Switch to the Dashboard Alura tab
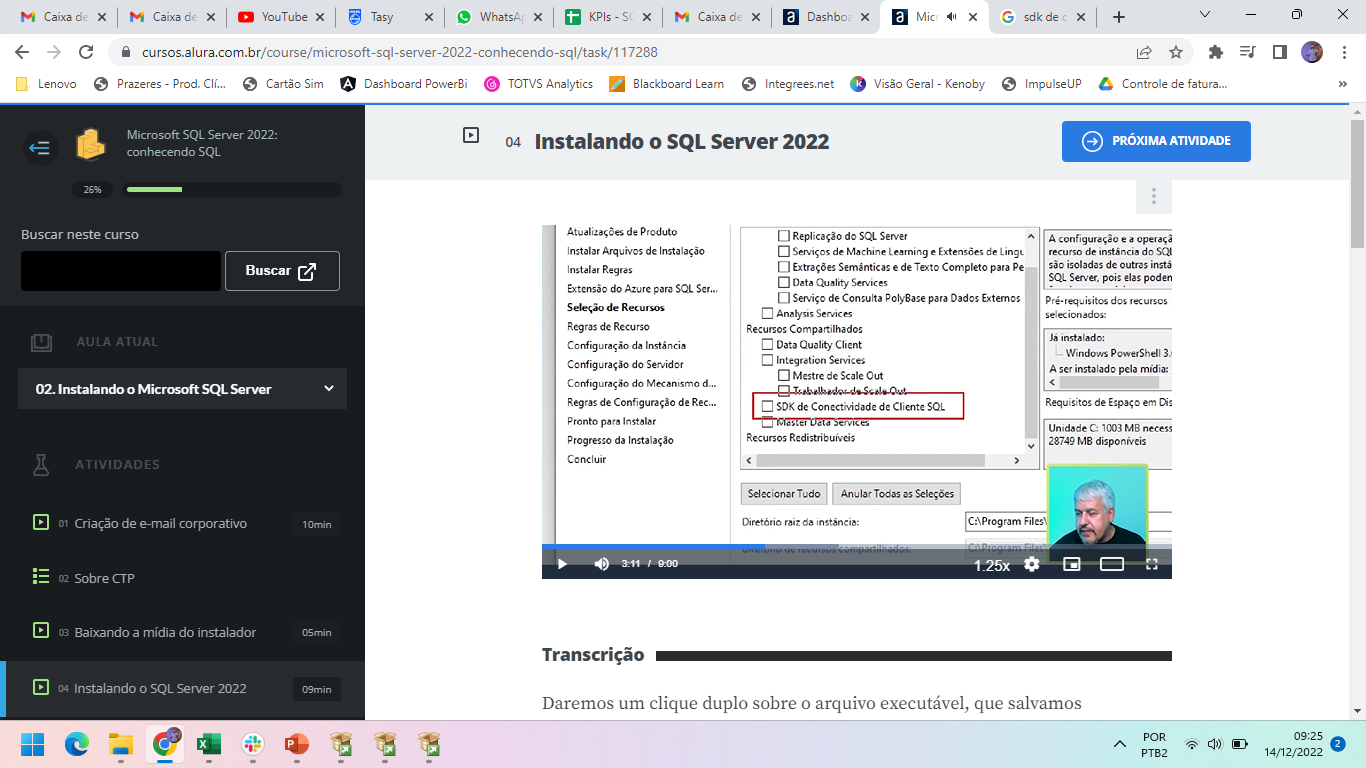Image resolution: width=1366 pixels, height=768 pixels. 824,17
